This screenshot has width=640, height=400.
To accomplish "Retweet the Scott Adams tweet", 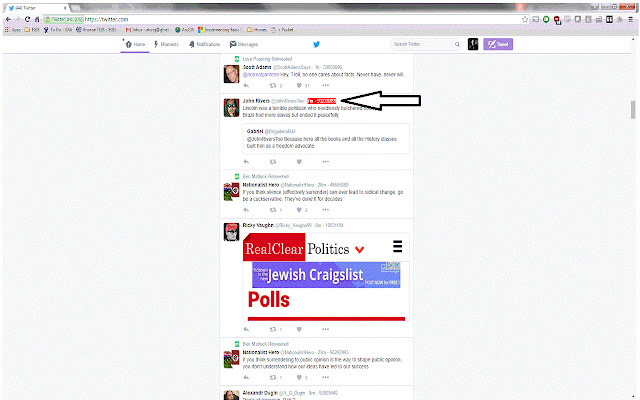I will [x=273, y=85].
